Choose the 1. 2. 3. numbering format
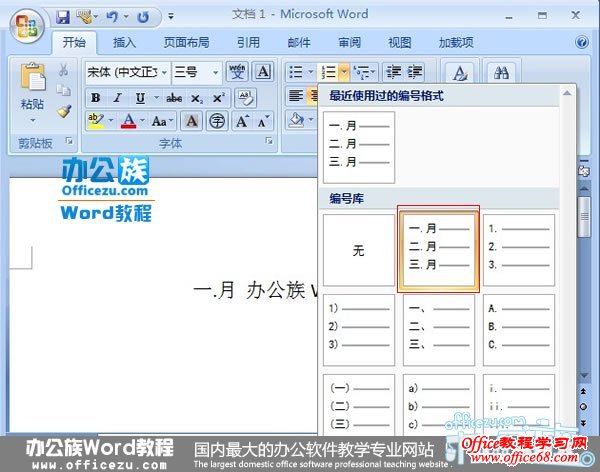This screenshot has height=472, width=600. coord(518,251)
